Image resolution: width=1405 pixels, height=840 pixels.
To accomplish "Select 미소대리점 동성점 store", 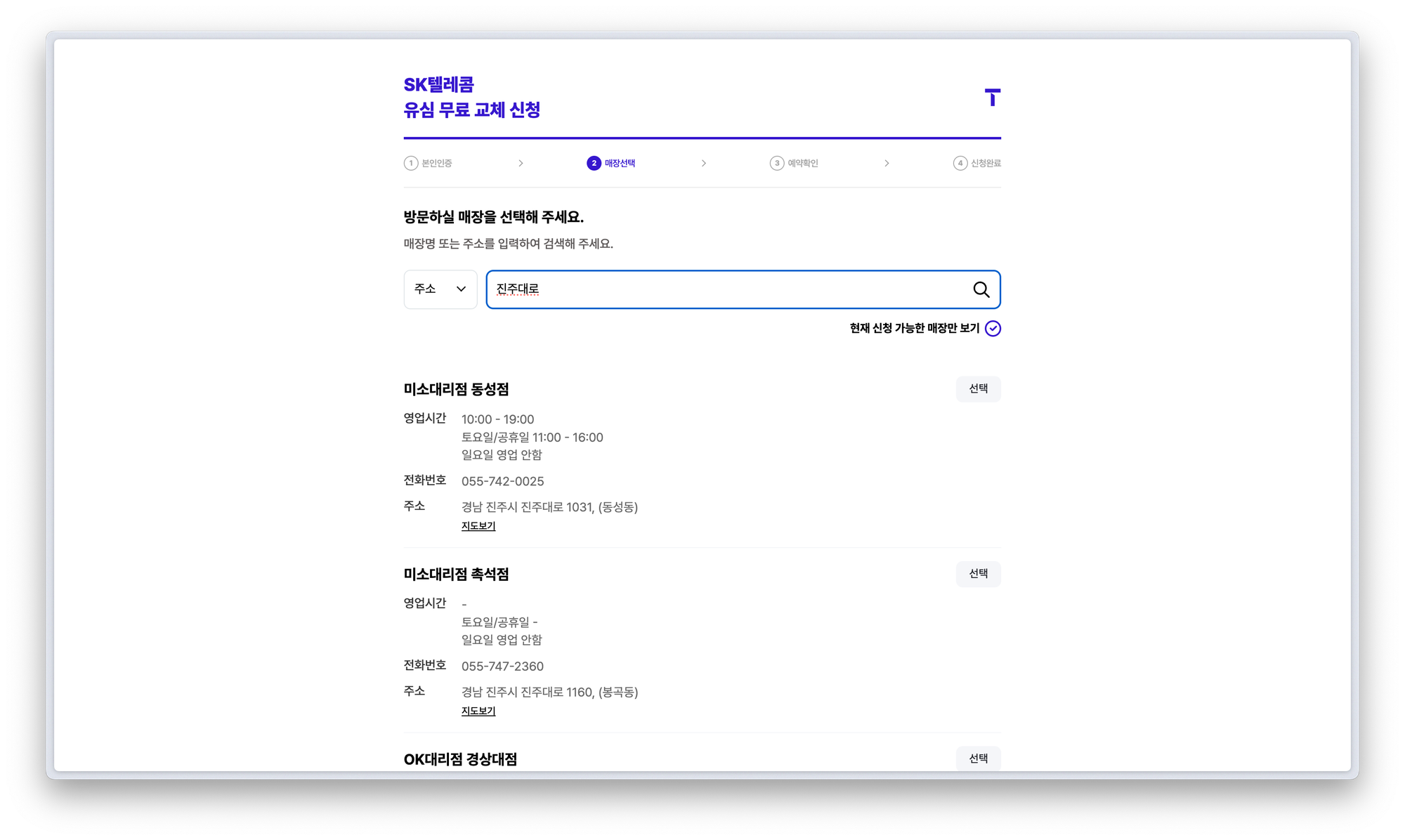I will click(x=978, y=389).
